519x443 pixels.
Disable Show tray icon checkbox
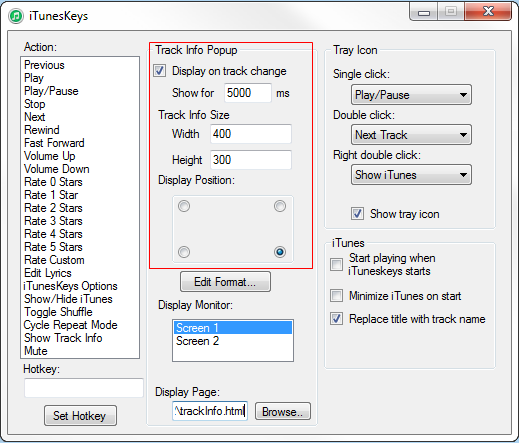pyautogui.click(x=357, y=213)
